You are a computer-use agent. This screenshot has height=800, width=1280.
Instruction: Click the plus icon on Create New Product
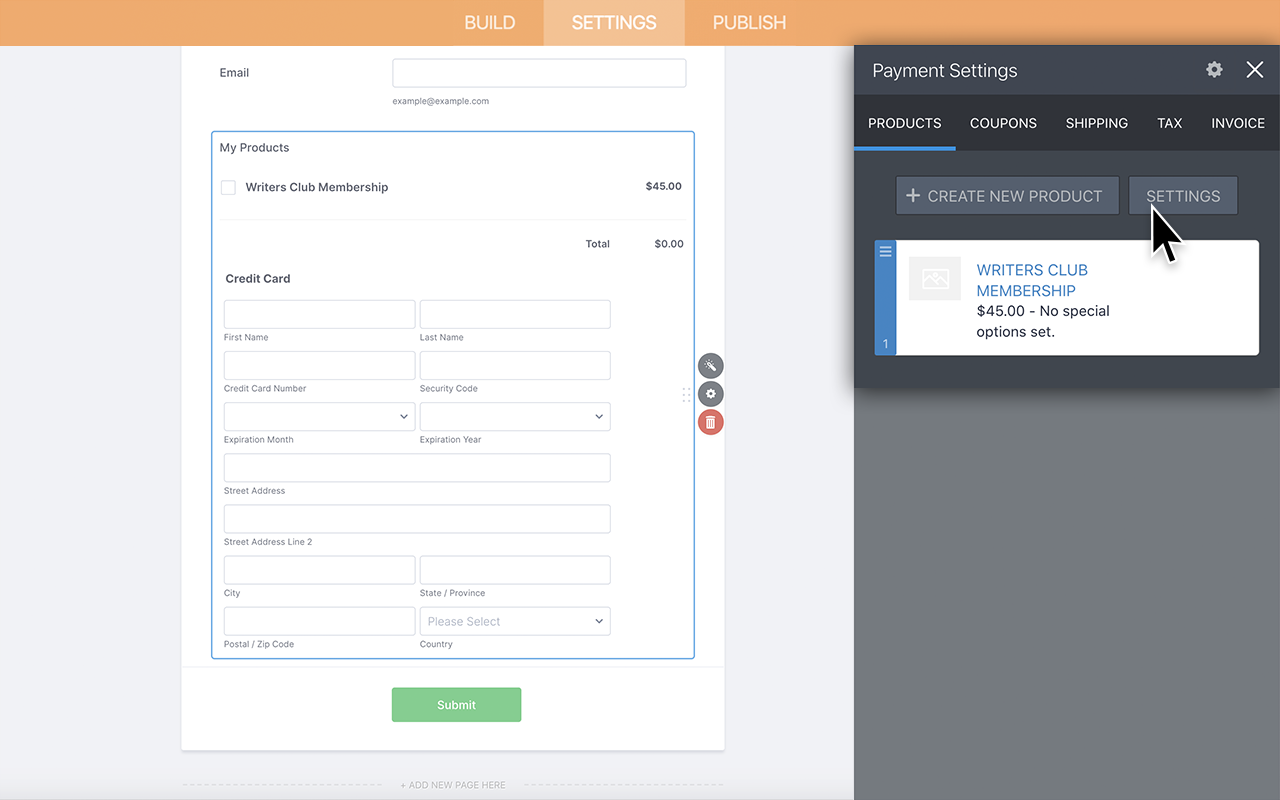913,195
